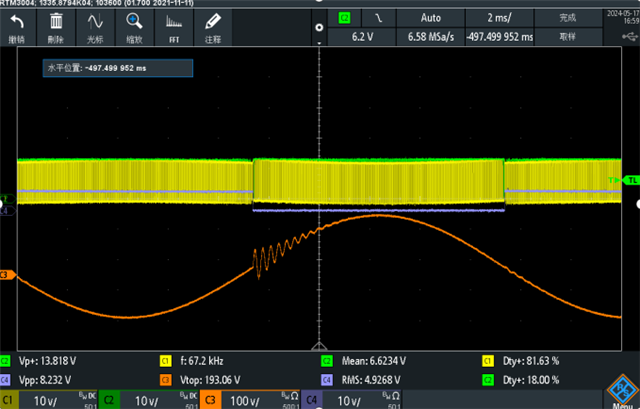Select the Vtop: 193.06 V measurement
Viewport: 640px width, 409px height.
(210, 380)
